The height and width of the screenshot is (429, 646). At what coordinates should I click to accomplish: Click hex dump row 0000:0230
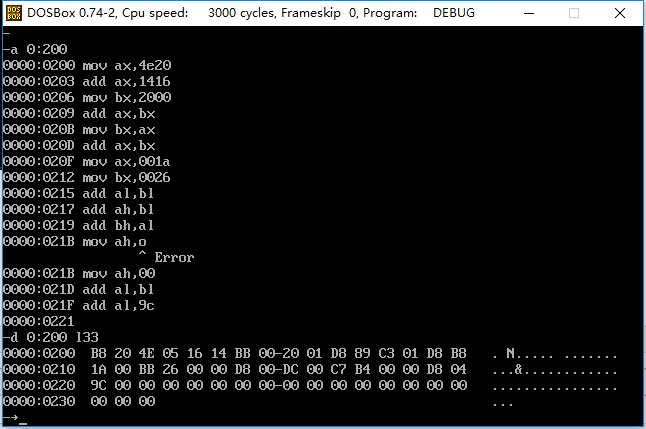pyautogui.click(x=258, y=402)
